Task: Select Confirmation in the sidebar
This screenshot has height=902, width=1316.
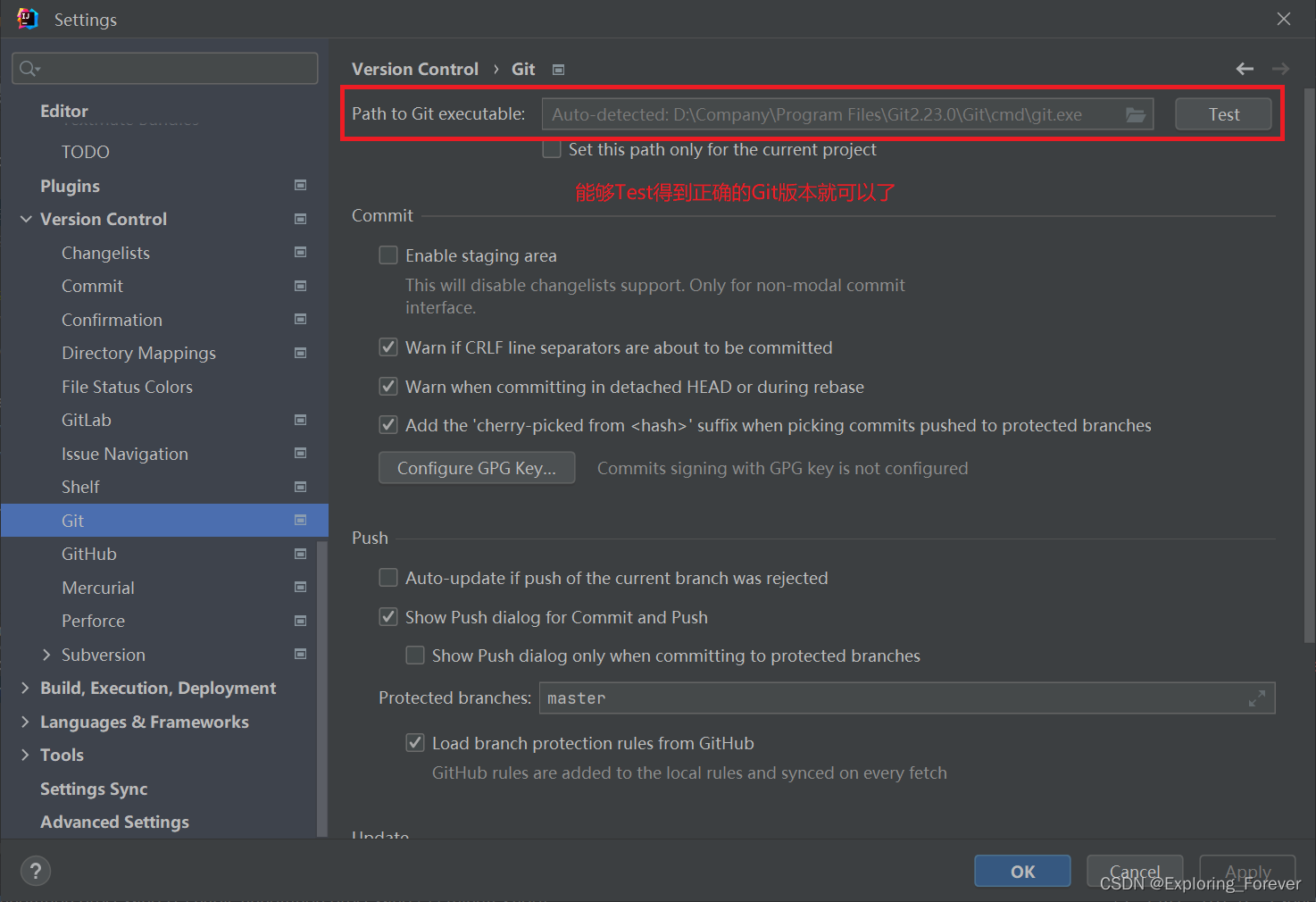Action: click(112, 320)
